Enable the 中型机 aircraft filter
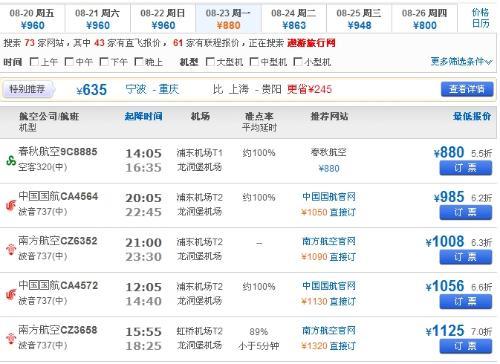 254,61
